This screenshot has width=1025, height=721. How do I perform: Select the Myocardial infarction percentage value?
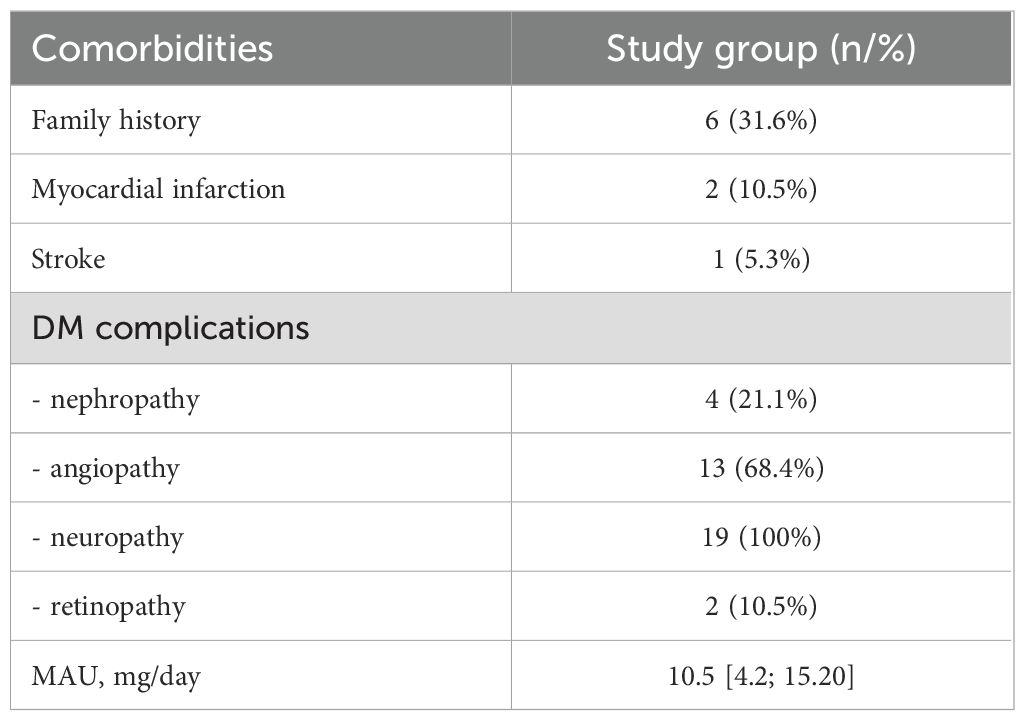(x=761, y=189)
